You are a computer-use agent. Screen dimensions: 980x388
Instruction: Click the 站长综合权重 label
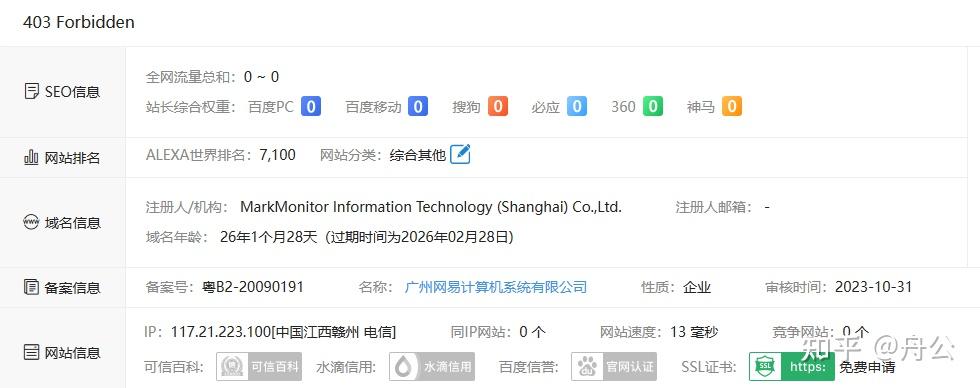click(191, 107)
